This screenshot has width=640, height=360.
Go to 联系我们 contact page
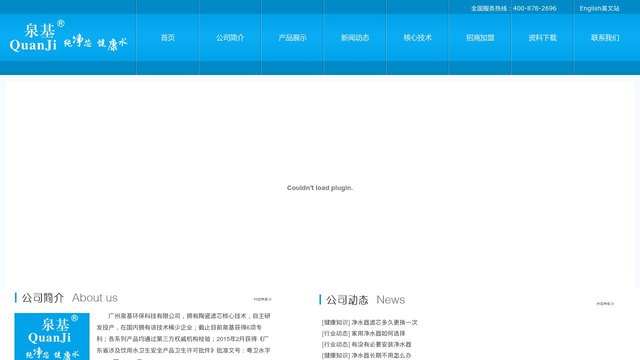605,38
